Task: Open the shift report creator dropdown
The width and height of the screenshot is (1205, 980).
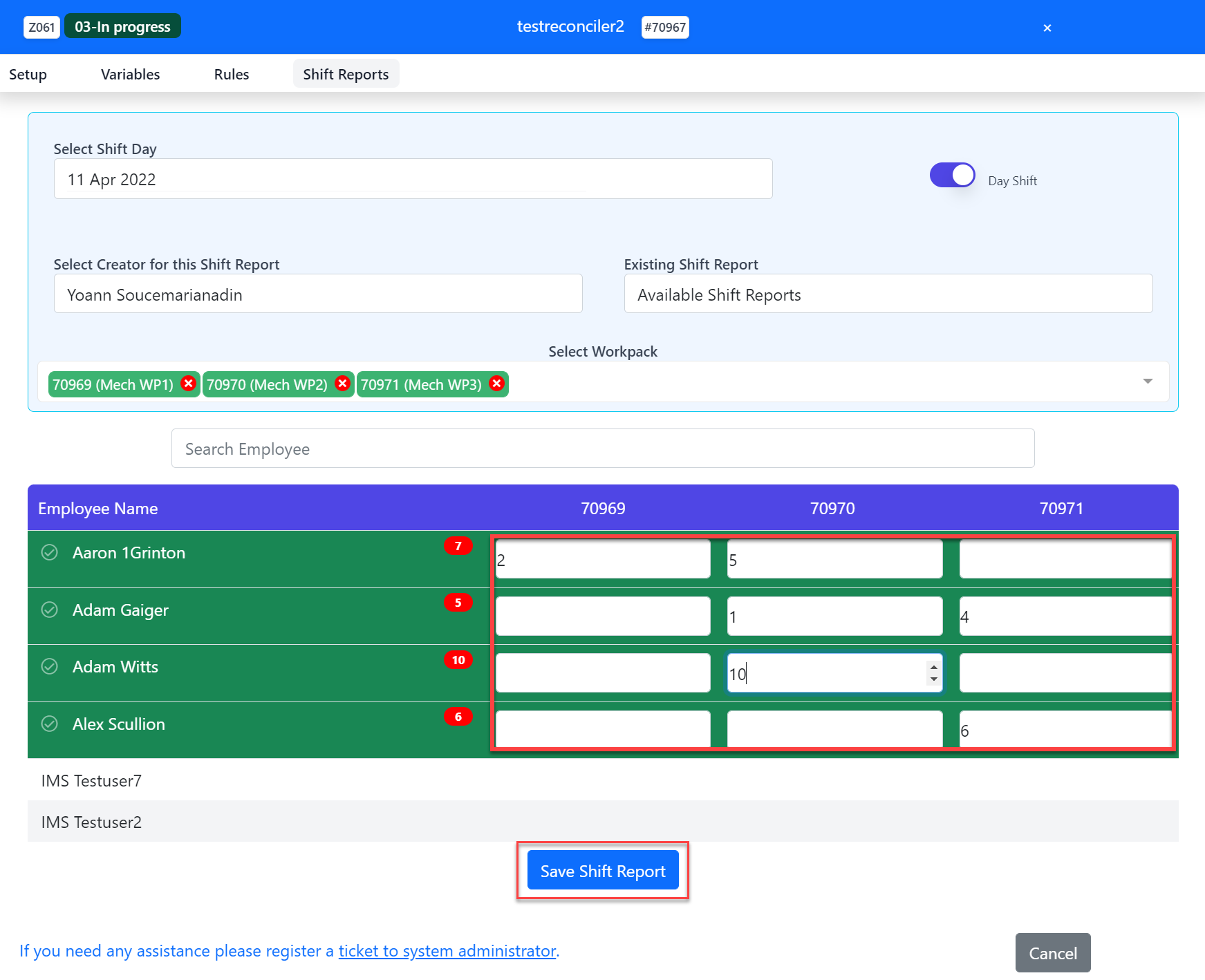Action: [x=318, y=294]
